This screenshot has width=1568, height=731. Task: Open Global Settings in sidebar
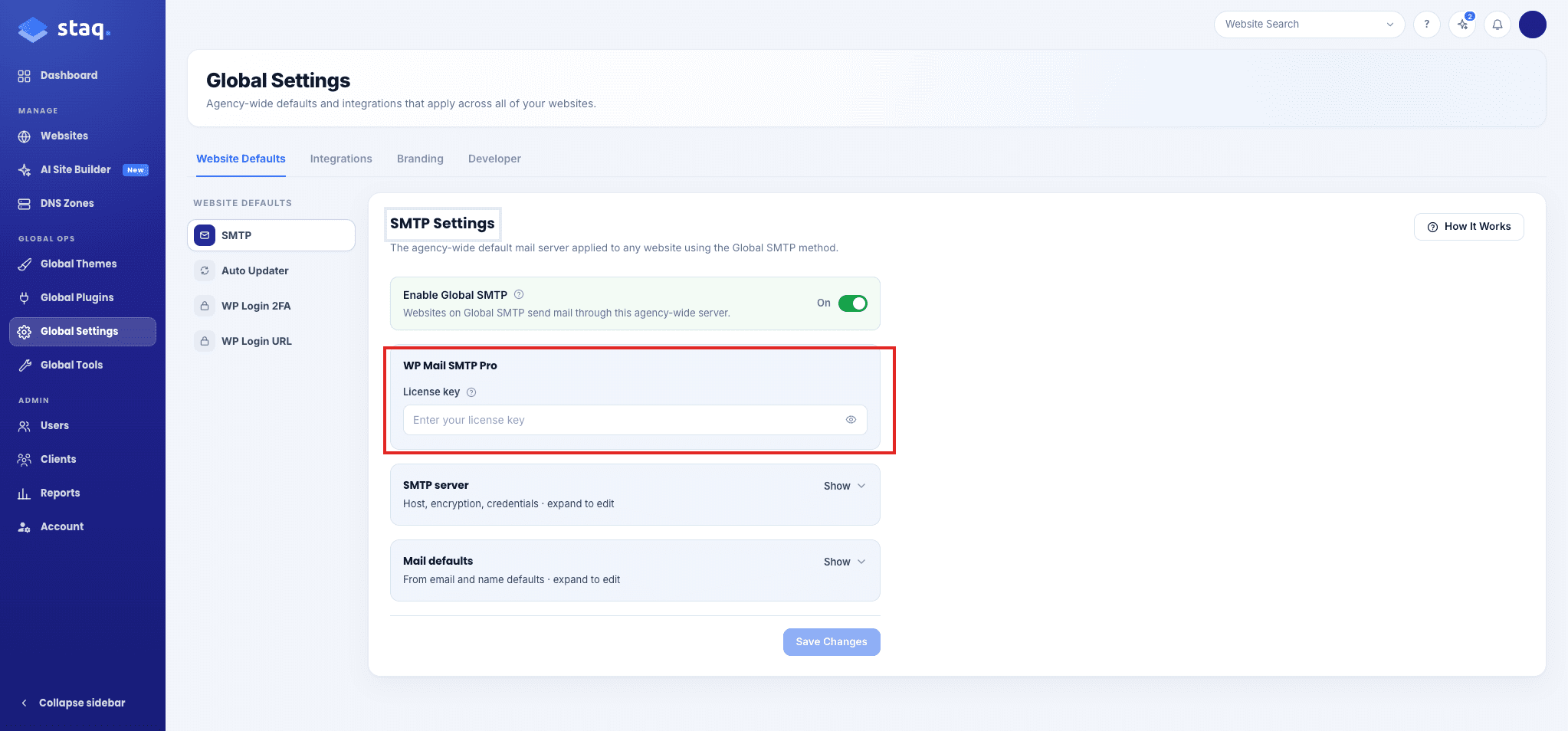(83, 331)
